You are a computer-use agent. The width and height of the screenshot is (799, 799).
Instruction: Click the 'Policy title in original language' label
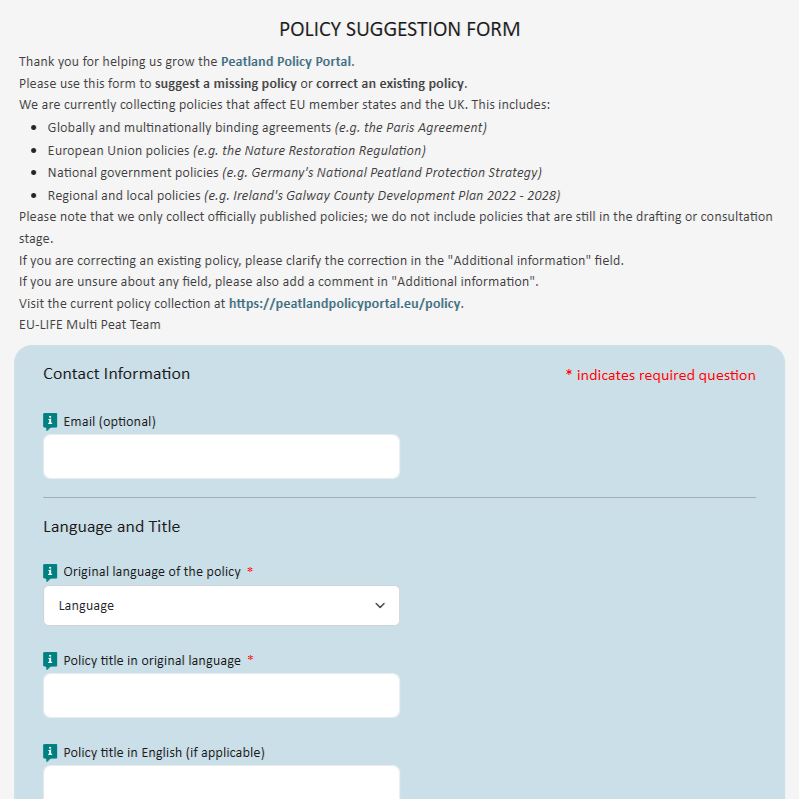coord(152,661)
